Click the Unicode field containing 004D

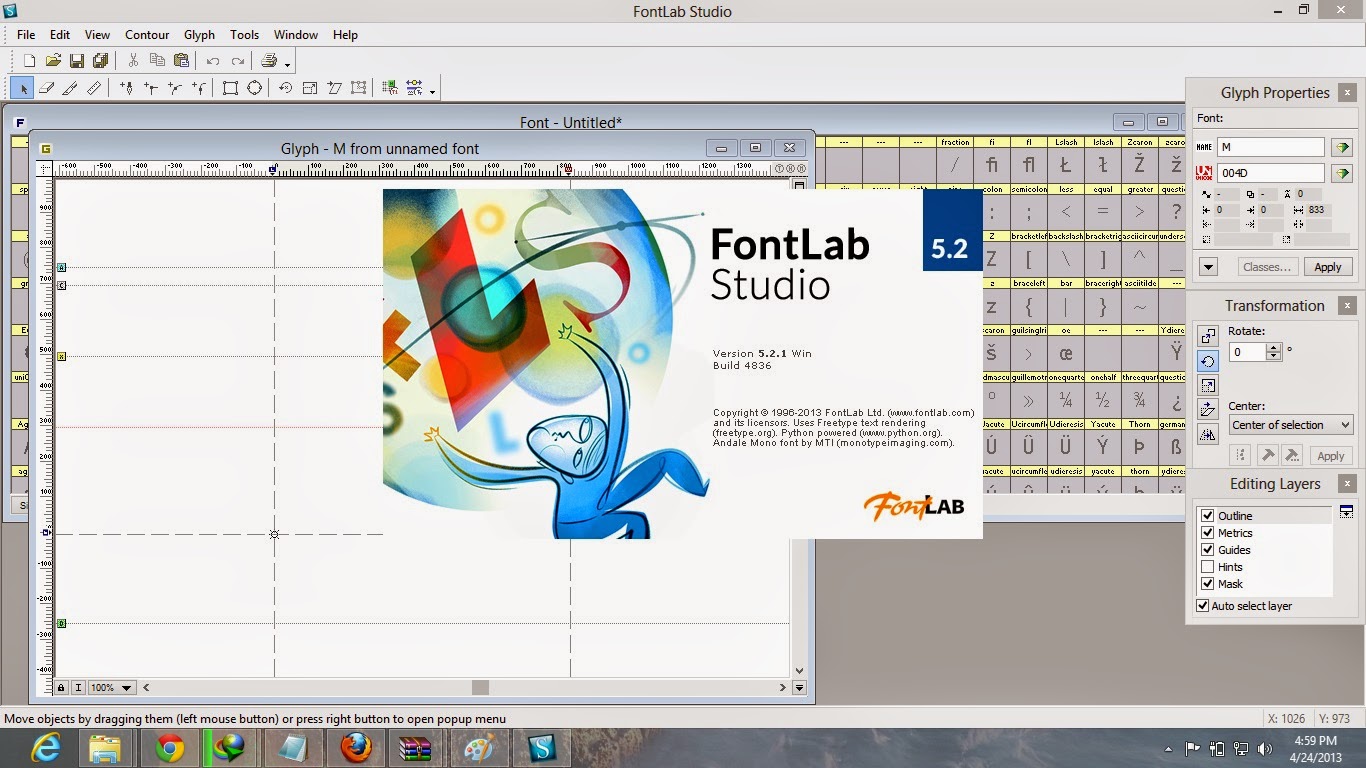point(1270,173)
